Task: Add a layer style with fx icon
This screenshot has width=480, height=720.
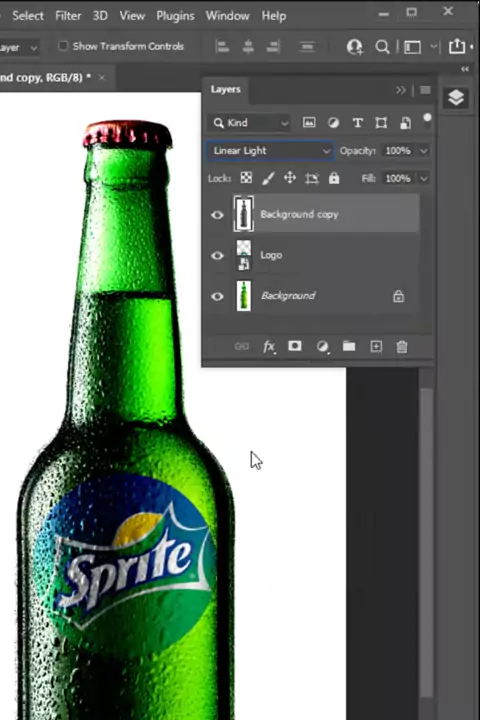Action: point(269,346)
